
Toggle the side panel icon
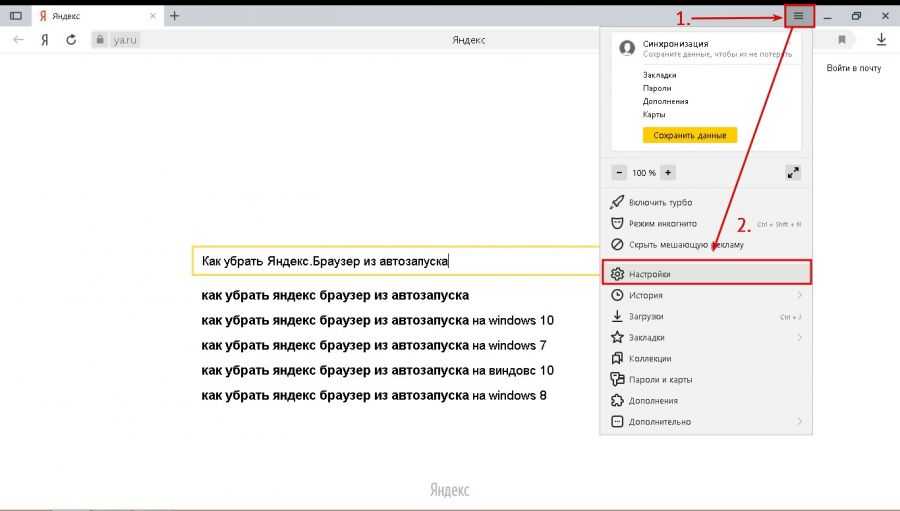[x=16, y=16]
